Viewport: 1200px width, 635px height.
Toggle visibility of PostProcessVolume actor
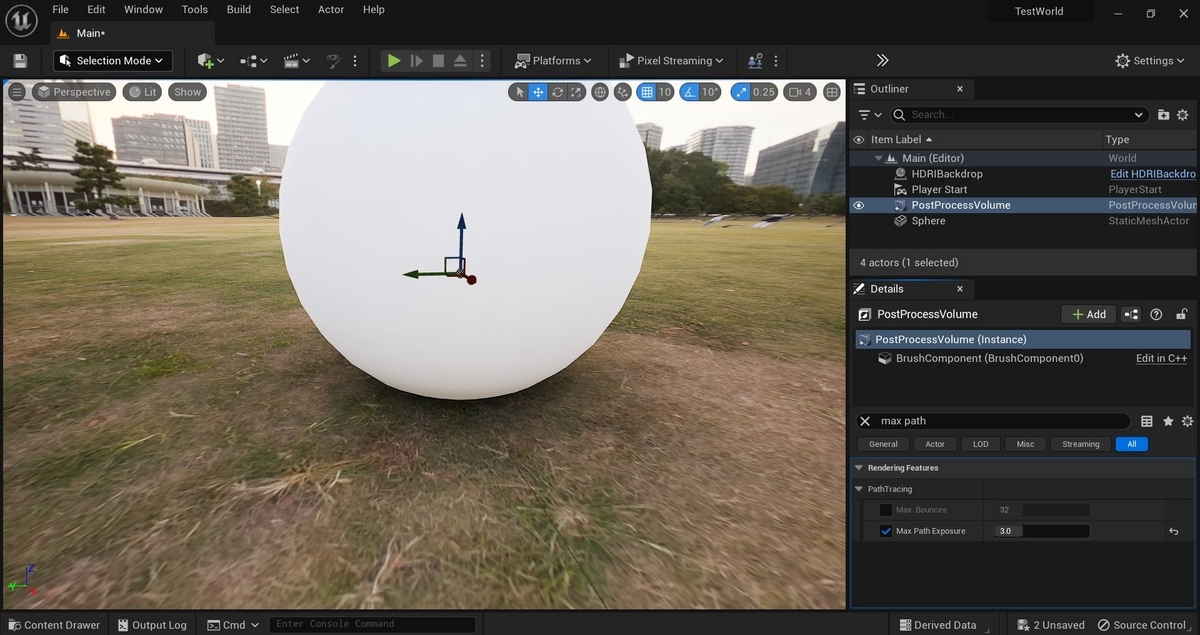[858, 205]
